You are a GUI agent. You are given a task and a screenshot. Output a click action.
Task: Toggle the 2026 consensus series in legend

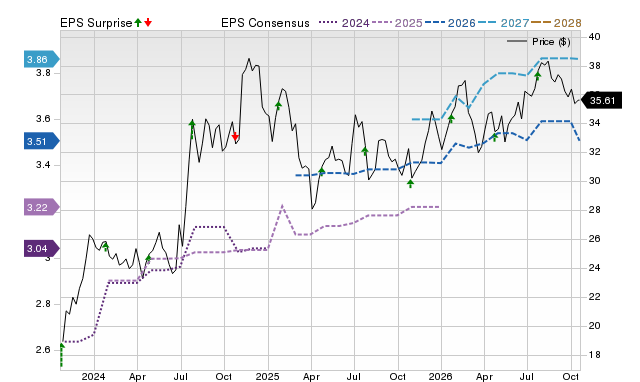(450, 23)
